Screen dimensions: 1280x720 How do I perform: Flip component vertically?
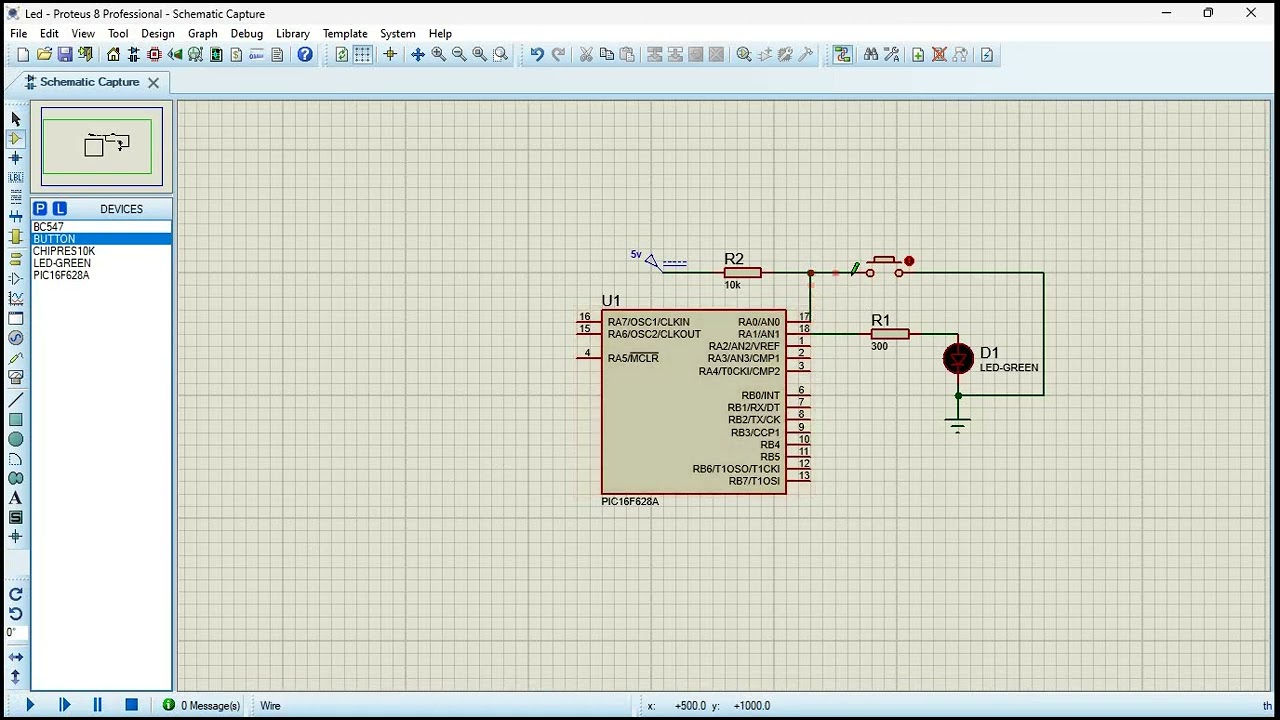(16, 677)
